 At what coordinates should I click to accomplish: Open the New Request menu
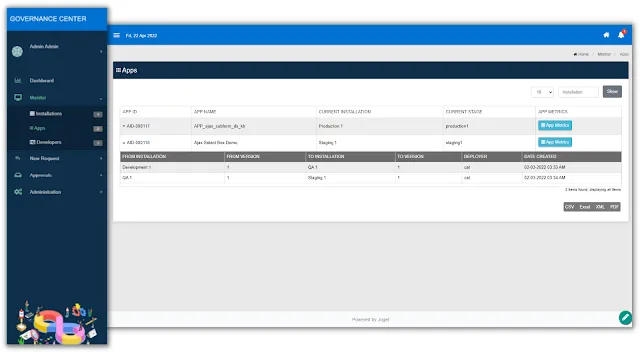(44, 158)
